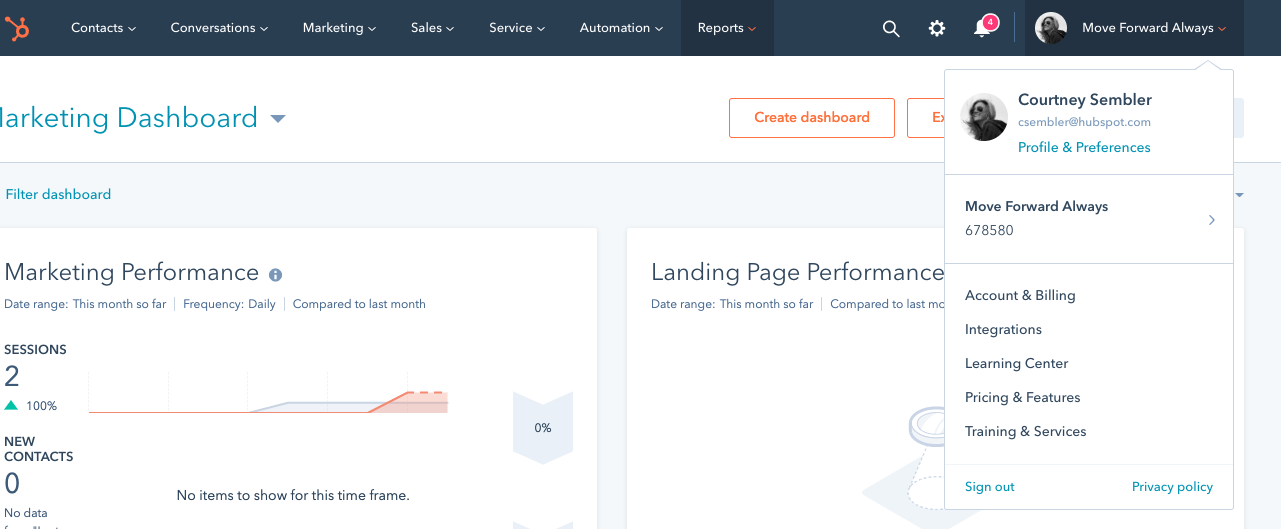Expand the Move Forward Always account chevron

tap(1211, 219)
